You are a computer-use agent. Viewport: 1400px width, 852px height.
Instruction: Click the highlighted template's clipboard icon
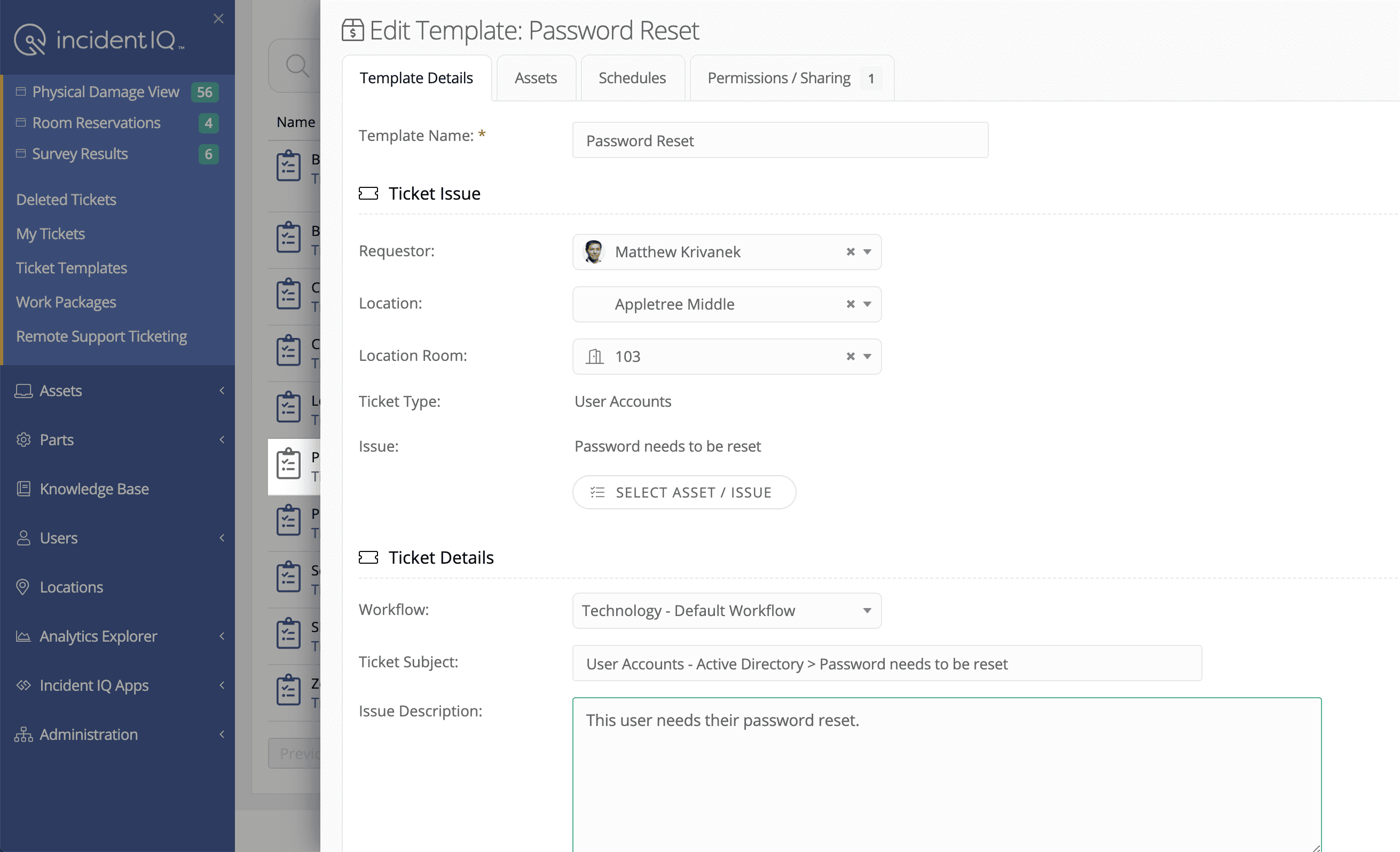click(x=289, y=464)
